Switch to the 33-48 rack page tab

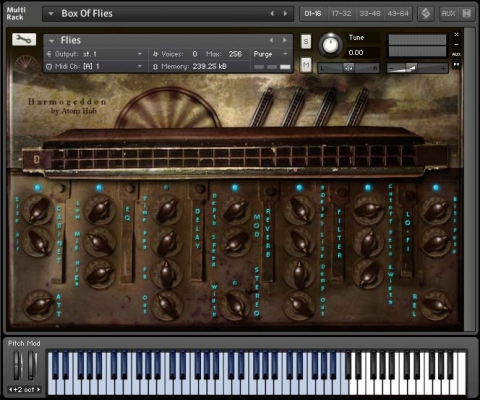click(x=370, y=14)
